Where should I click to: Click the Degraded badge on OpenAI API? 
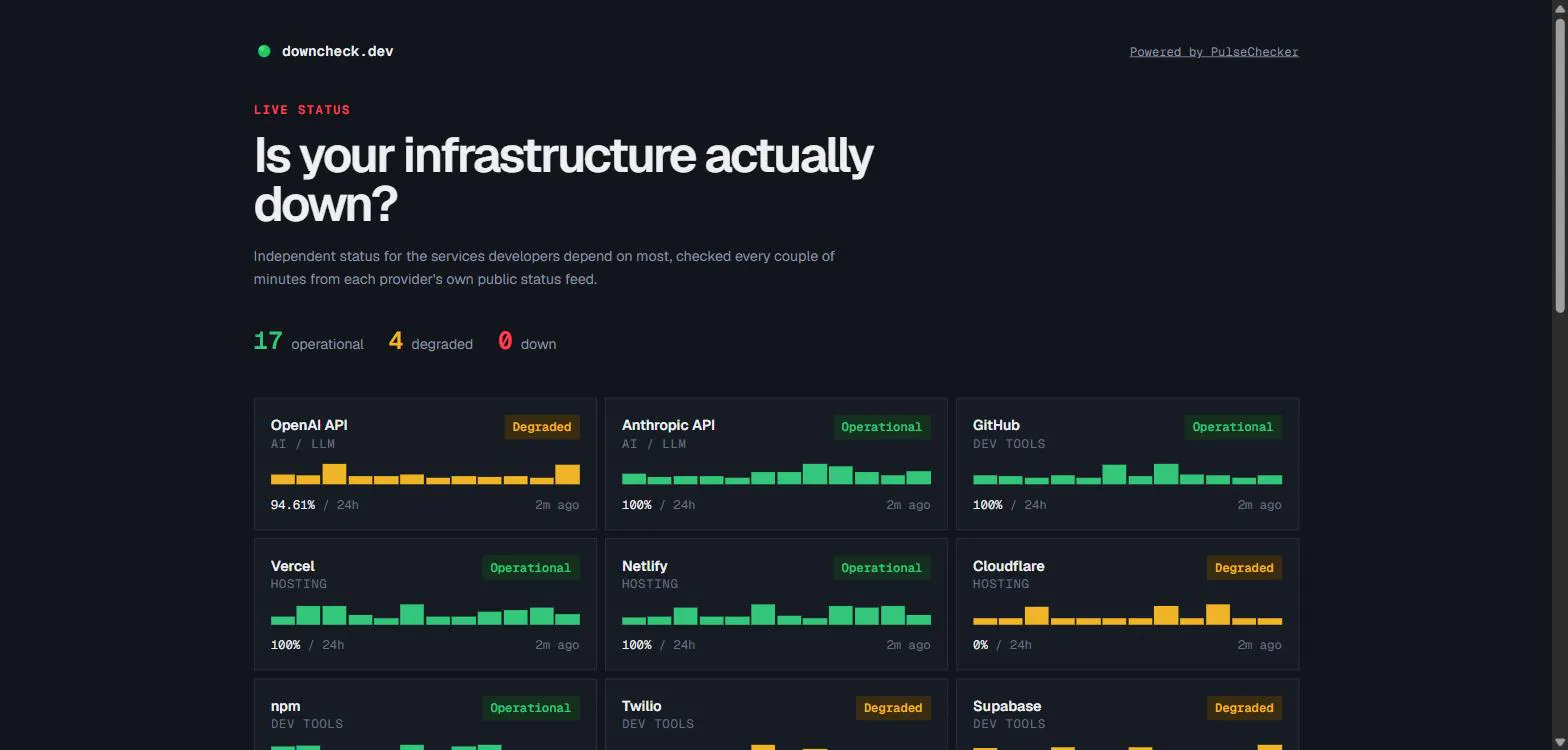542,427
